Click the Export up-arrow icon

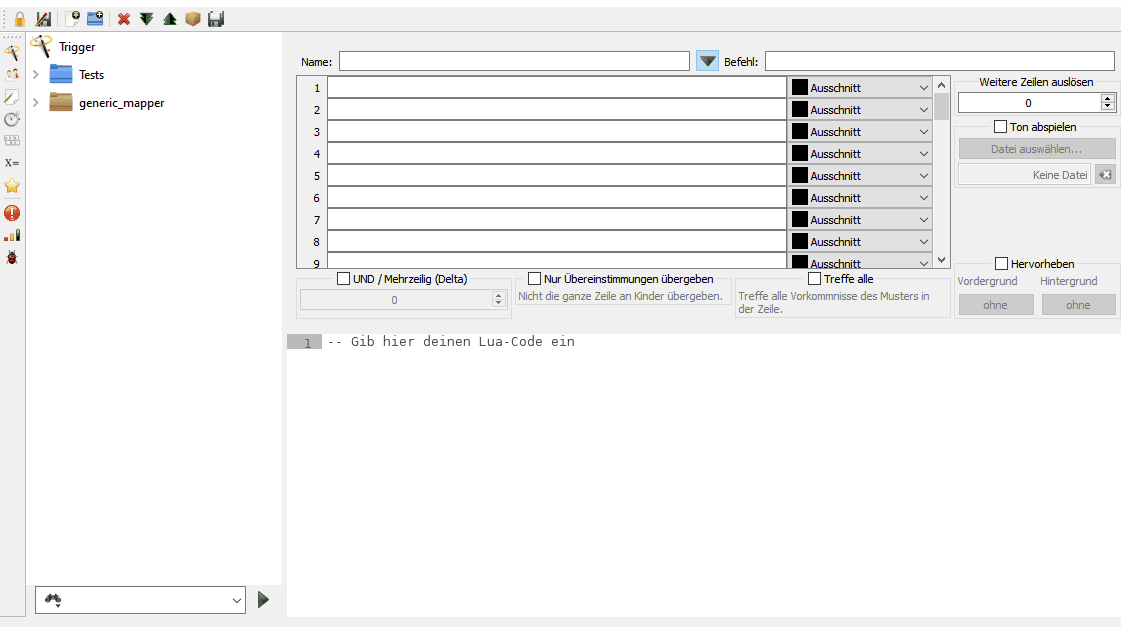[x=169, y=19]
